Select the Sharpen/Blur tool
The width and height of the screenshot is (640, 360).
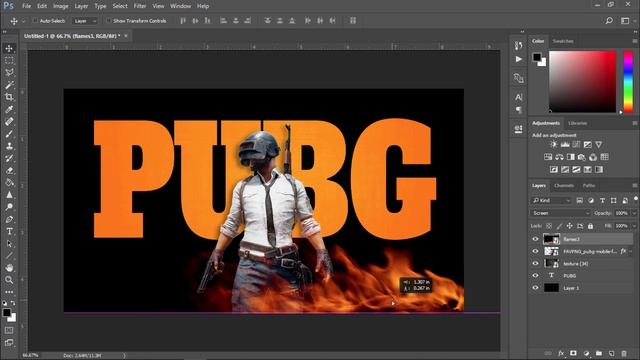(9, 195)
